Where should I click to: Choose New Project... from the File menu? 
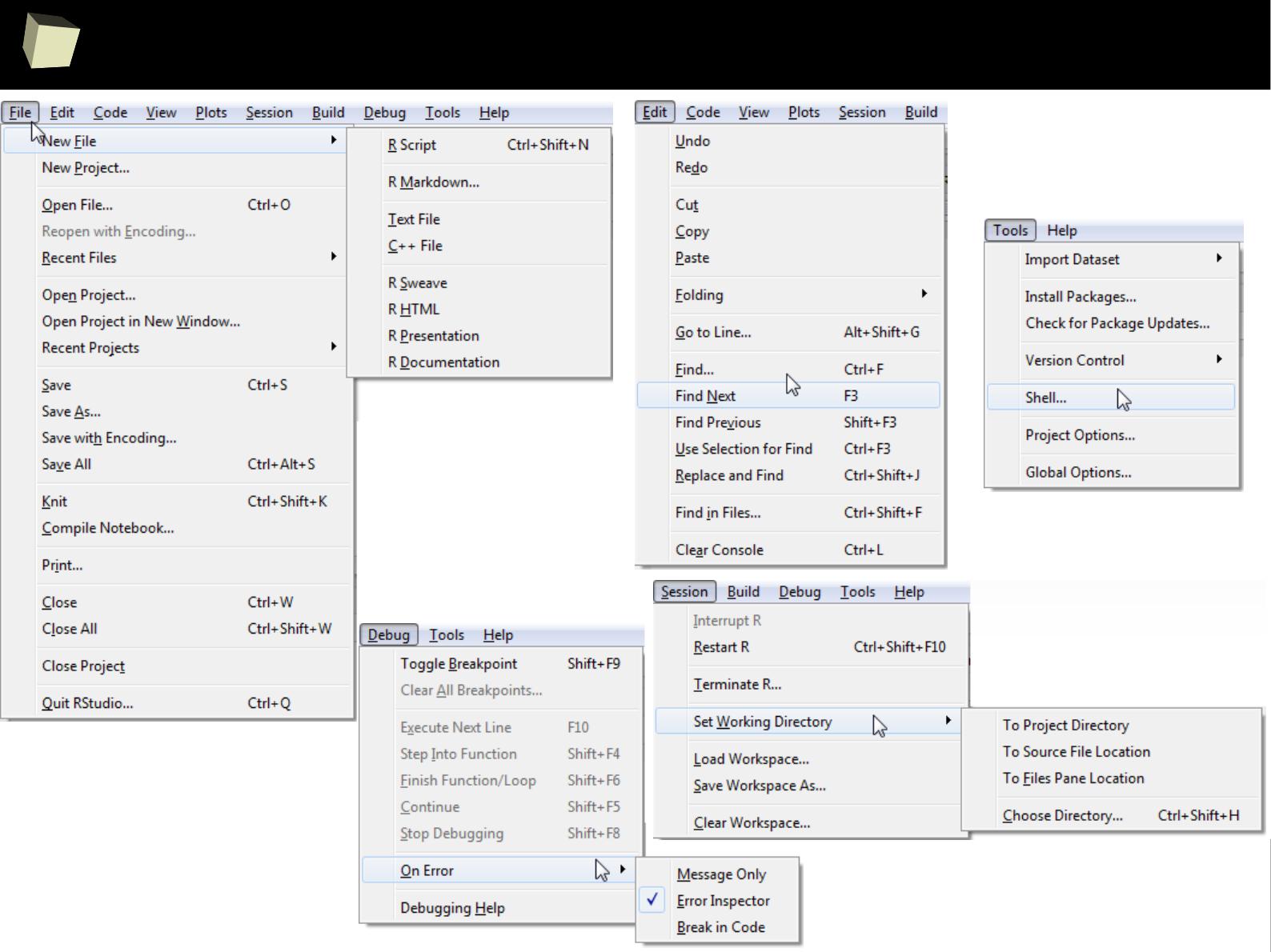pos(86,168)
